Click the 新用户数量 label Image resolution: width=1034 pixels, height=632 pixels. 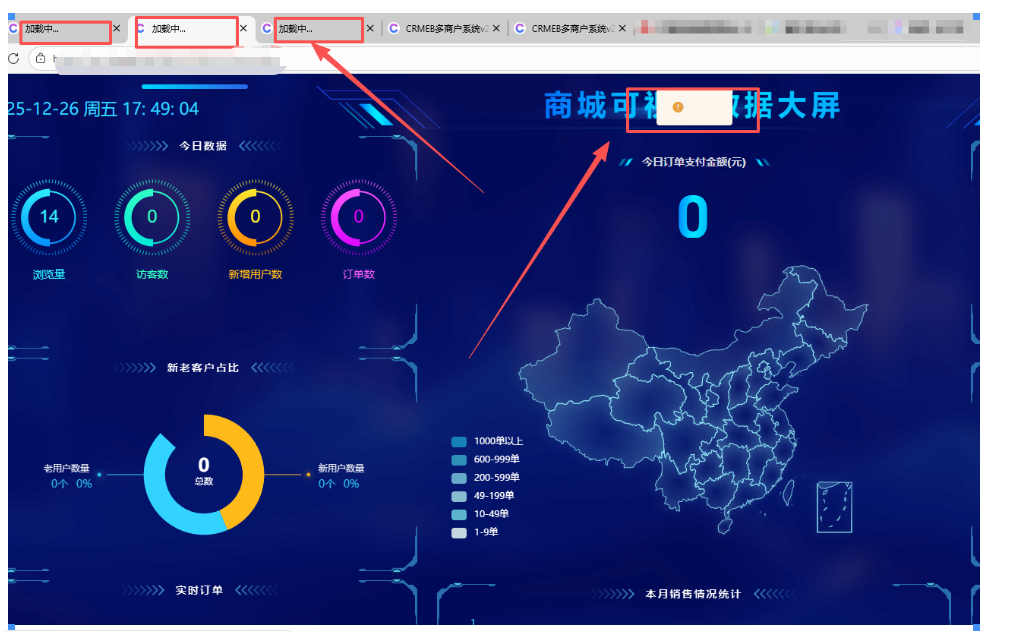click(341, 468)
